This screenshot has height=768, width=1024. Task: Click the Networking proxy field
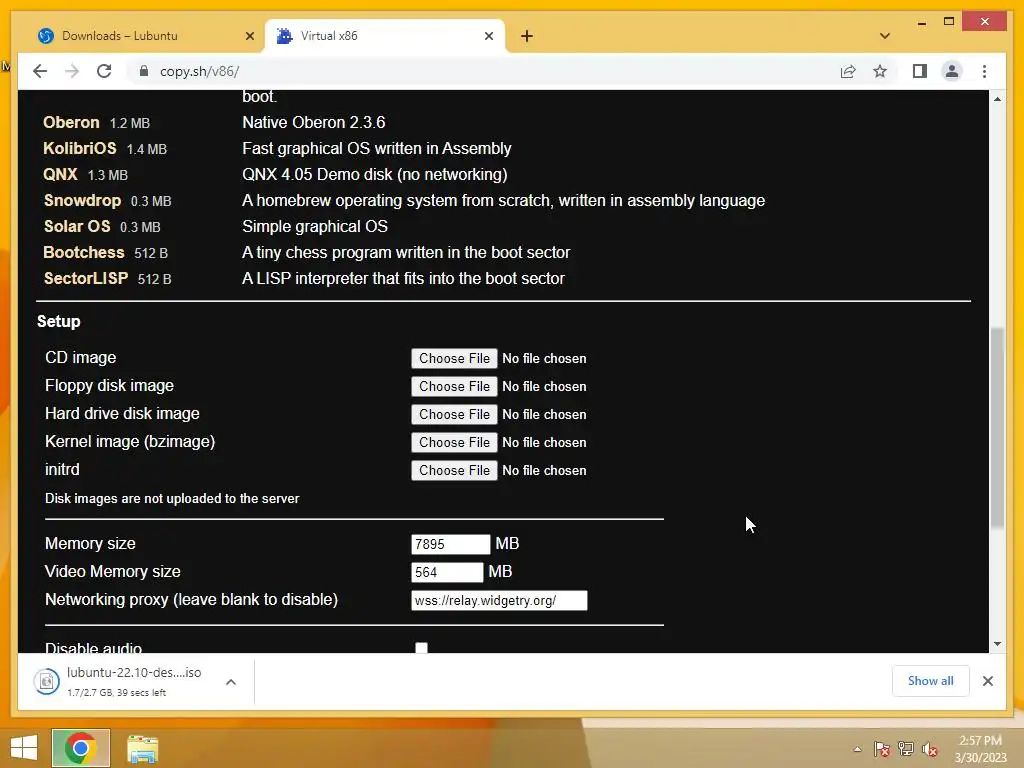tap(500, 600)
